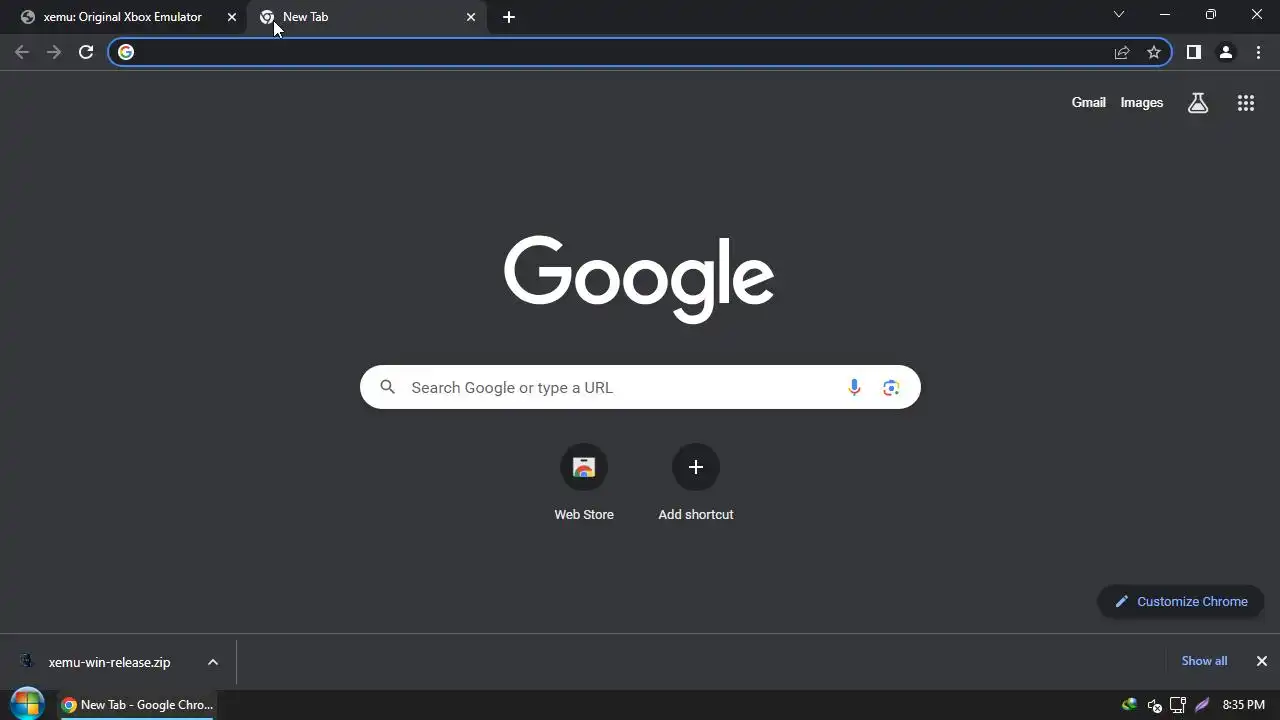Go forward using the Forward arrow

tap(54, 52)
